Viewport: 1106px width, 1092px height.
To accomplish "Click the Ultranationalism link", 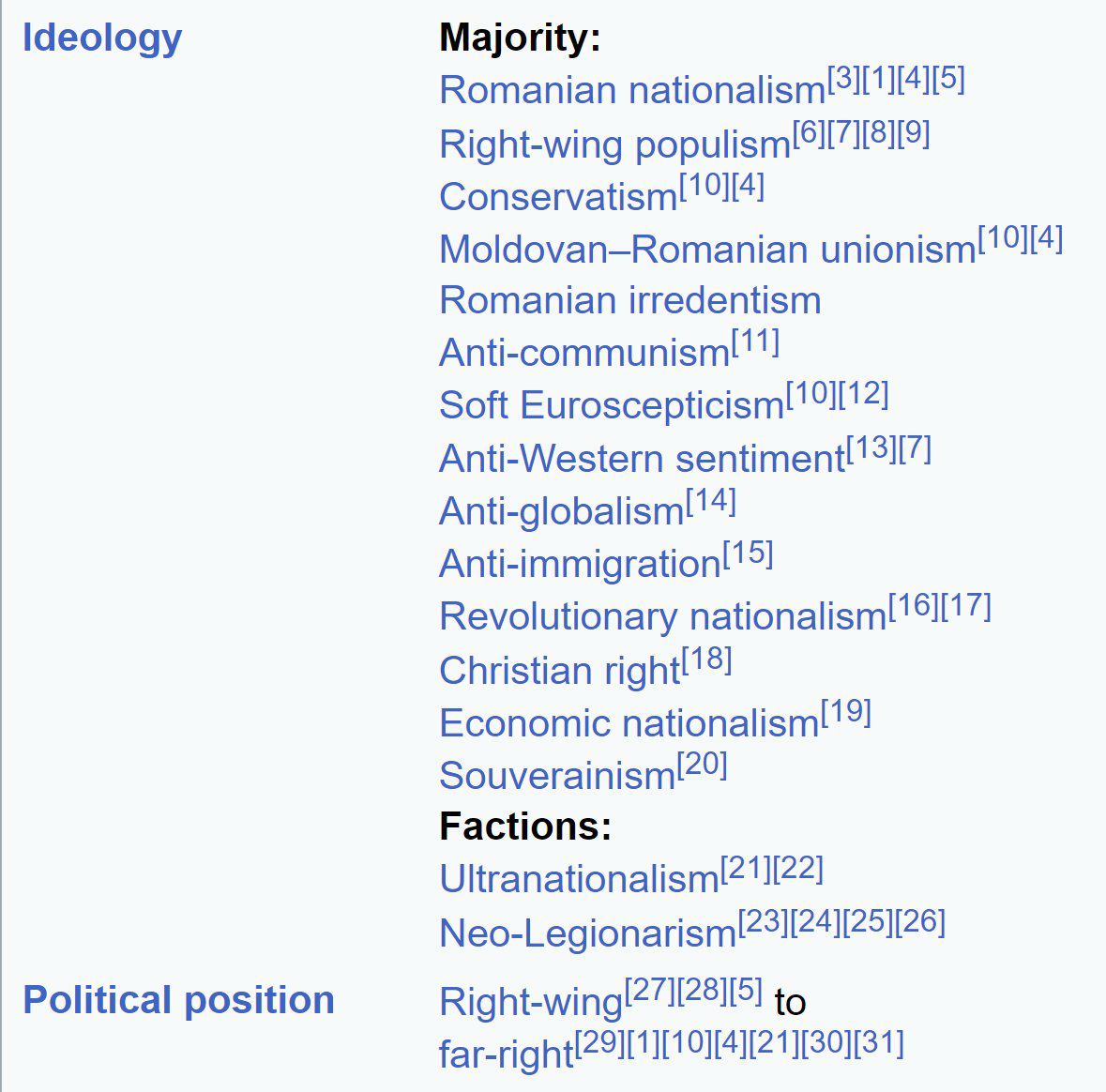I will click(x=579, y=880).
